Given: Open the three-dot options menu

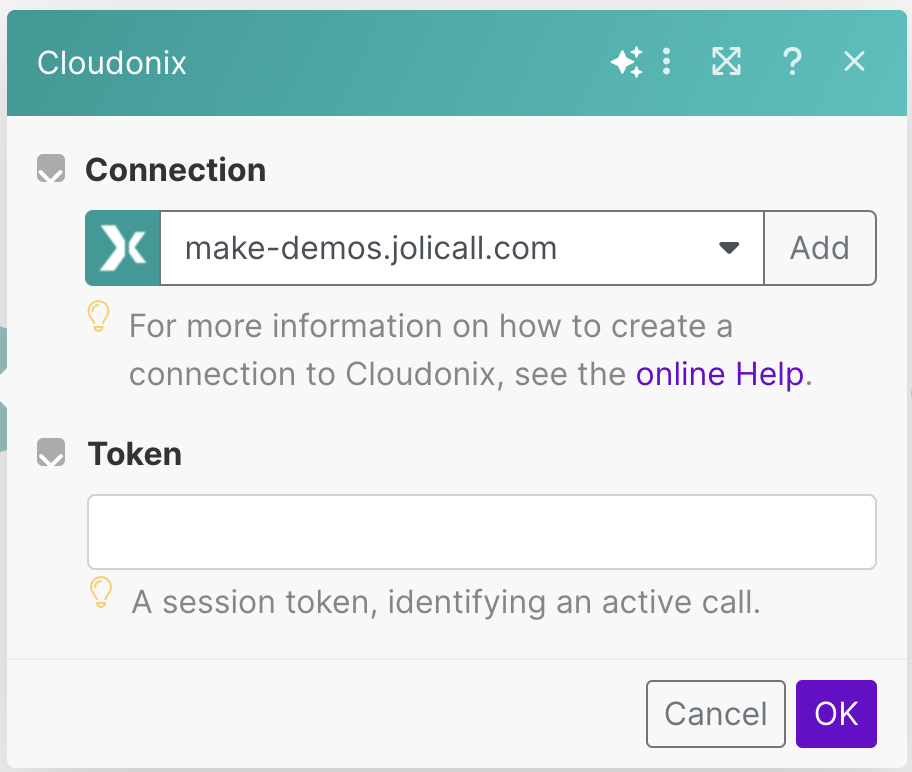Looking at the screenshot, I should [x=667, y=63].
